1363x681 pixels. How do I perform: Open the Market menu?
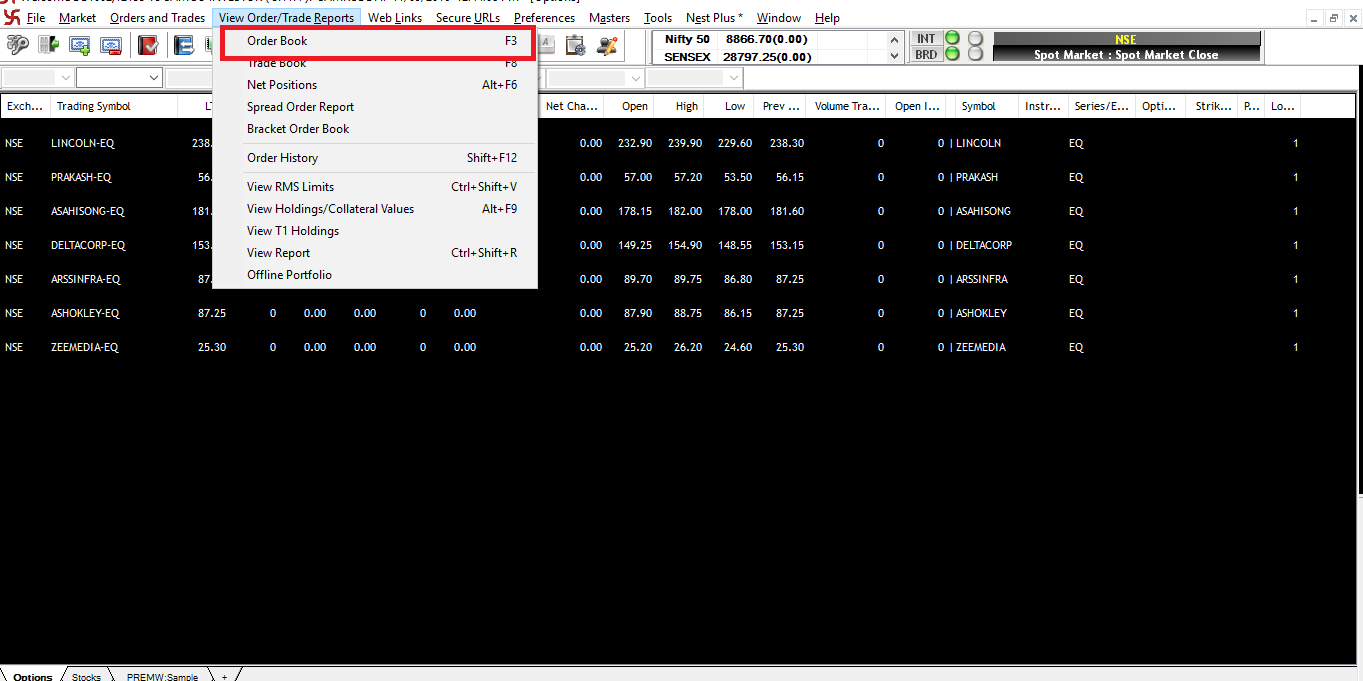pyautogui.click(x=78, y=18)
